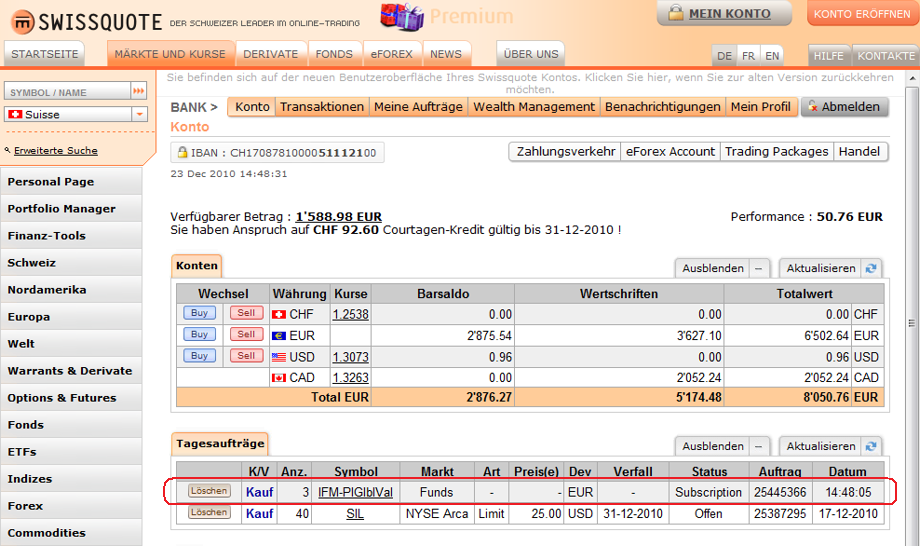This screenshot has width=920, height=546.
Task: Click the CHF rate 1.2538 link
Action: pos(351,314)
